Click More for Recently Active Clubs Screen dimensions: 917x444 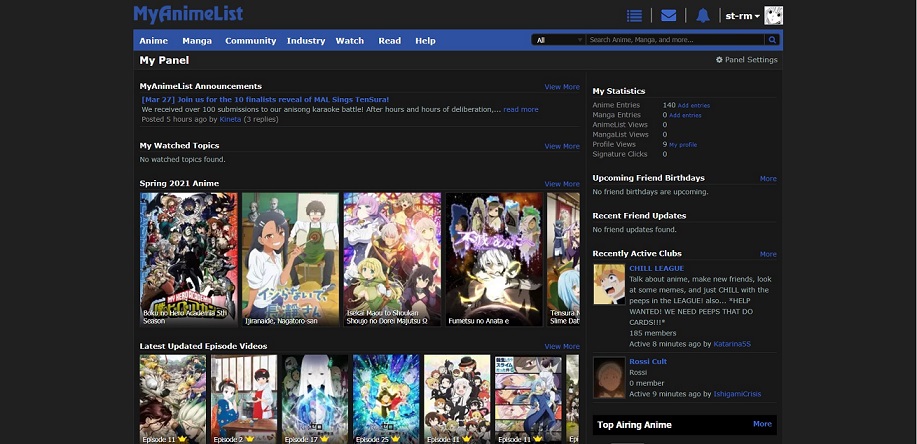click(768, 254)
